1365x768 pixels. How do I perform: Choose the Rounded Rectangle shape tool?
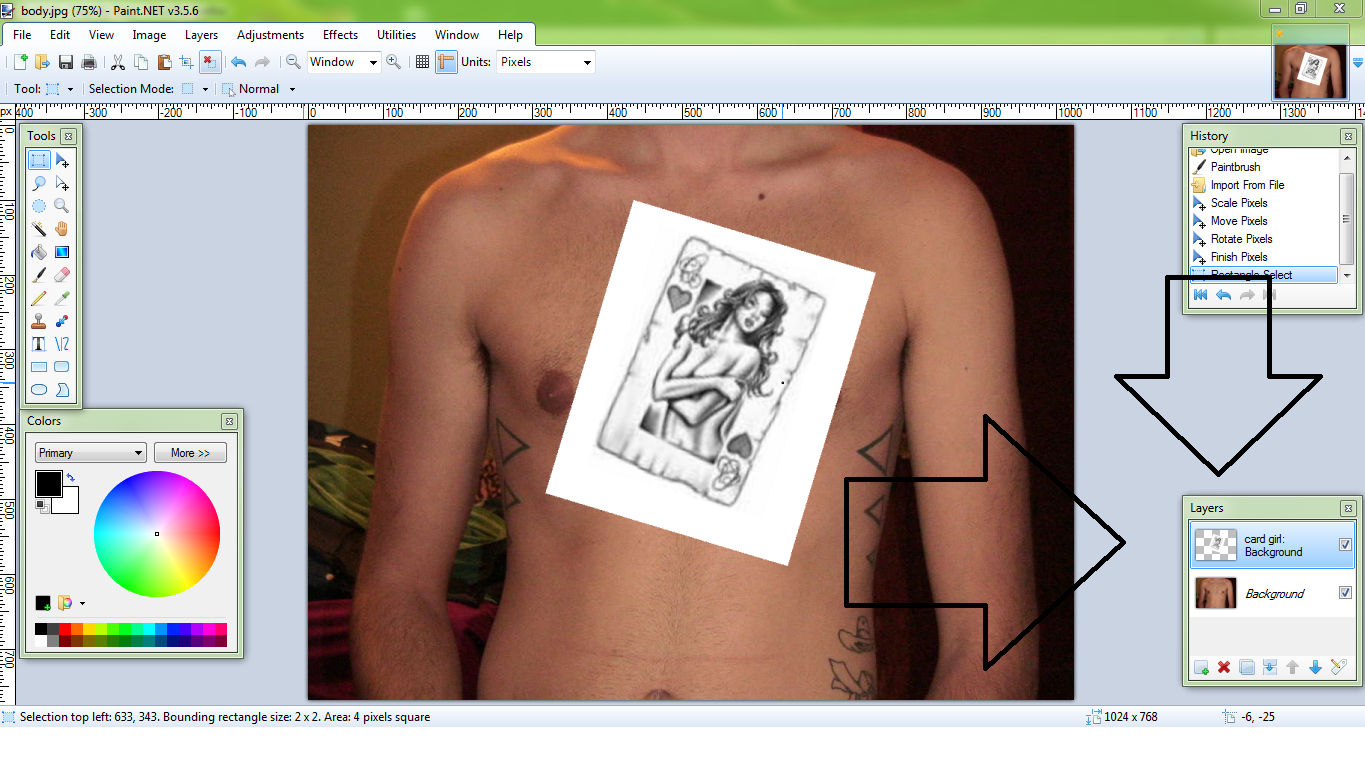click(x=62, y=367)
